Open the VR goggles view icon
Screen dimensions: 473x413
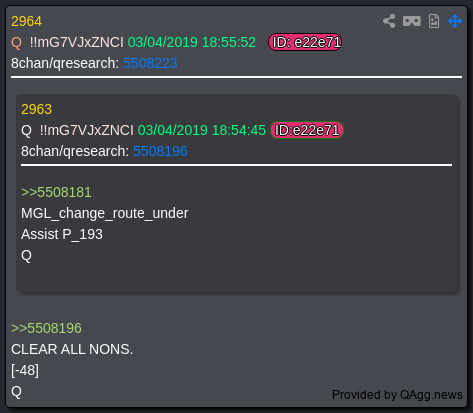[x=412, y=21]
